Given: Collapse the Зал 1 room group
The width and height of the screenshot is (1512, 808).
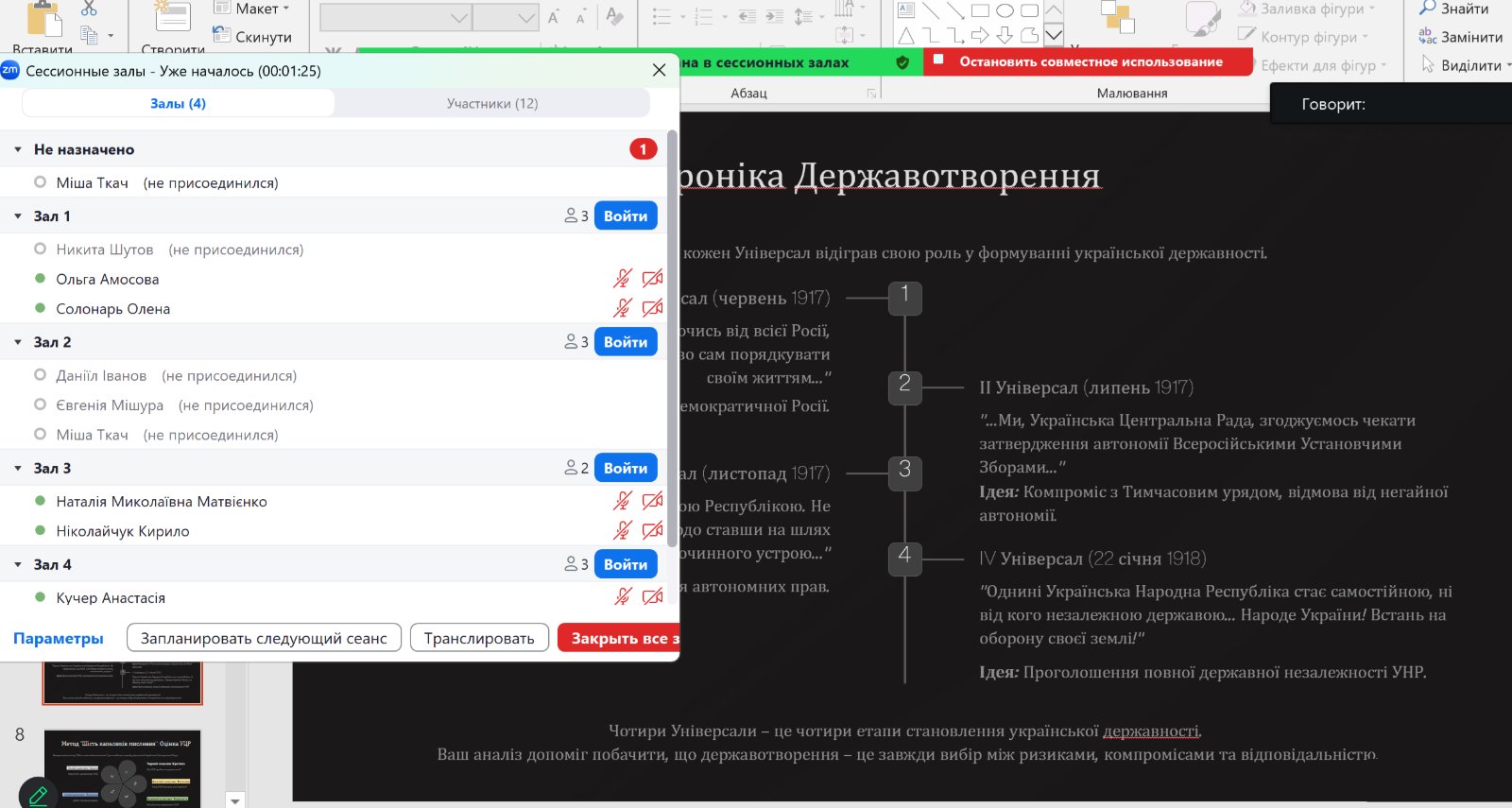Looking at the screenshot, I should click(18, 216).
